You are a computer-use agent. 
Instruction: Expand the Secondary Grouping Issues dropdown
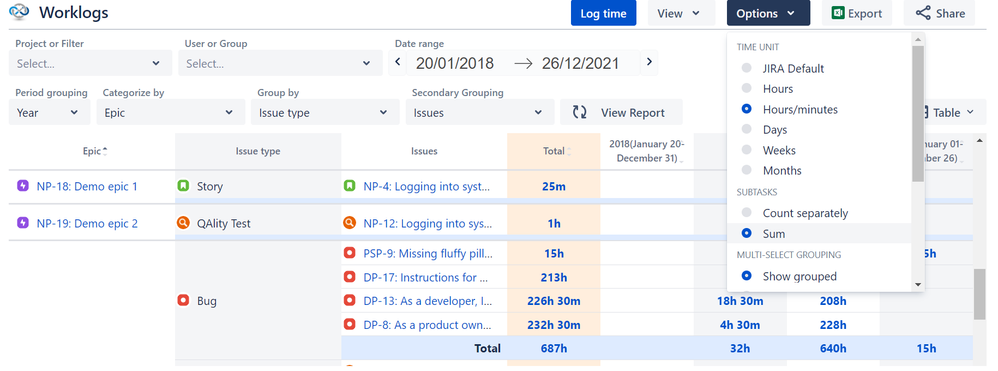480,113
